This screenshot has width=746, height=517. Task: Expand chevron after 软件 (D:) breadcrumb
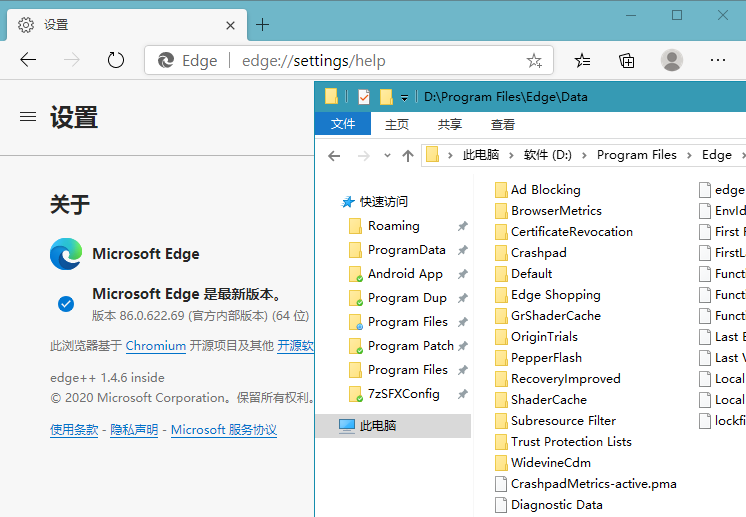(x=584, y=156)
